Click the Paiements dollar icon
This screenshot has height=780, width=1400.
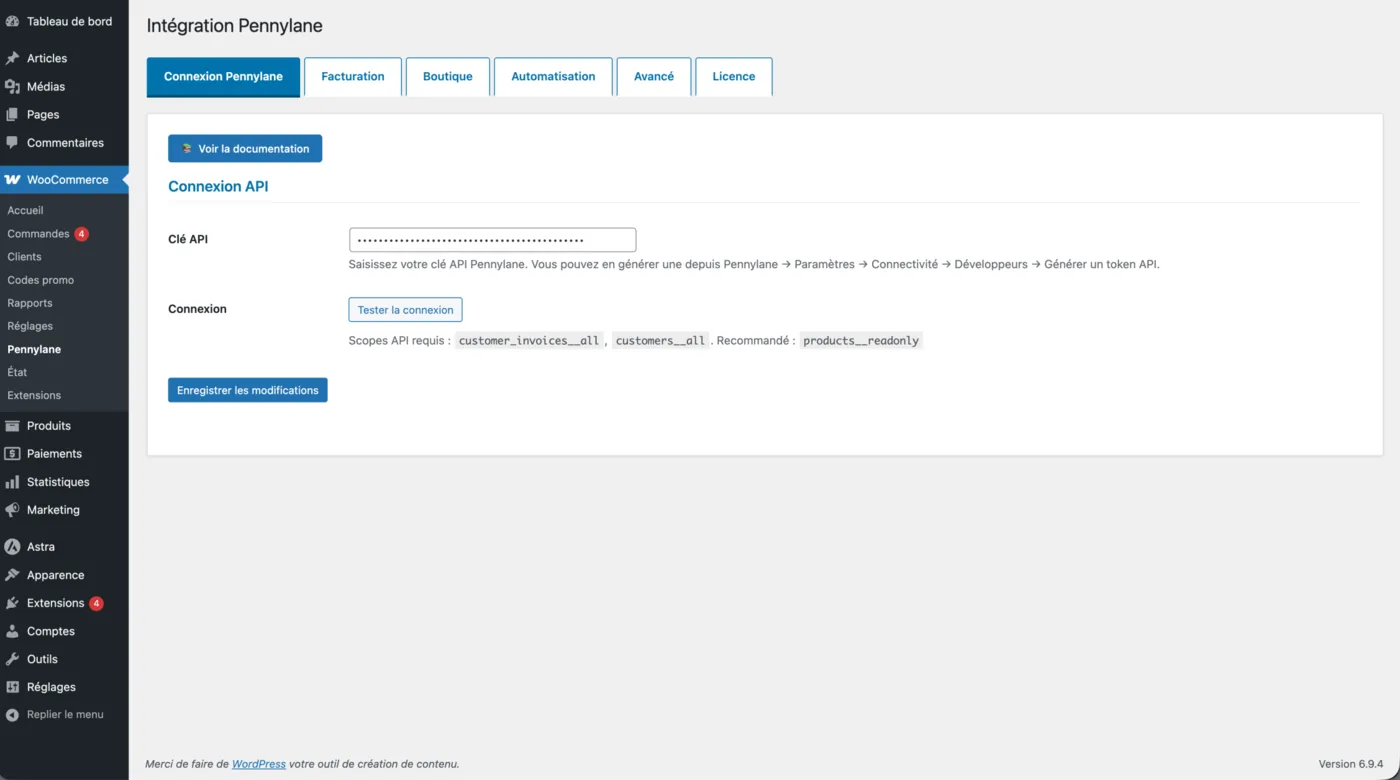(12, 453)
